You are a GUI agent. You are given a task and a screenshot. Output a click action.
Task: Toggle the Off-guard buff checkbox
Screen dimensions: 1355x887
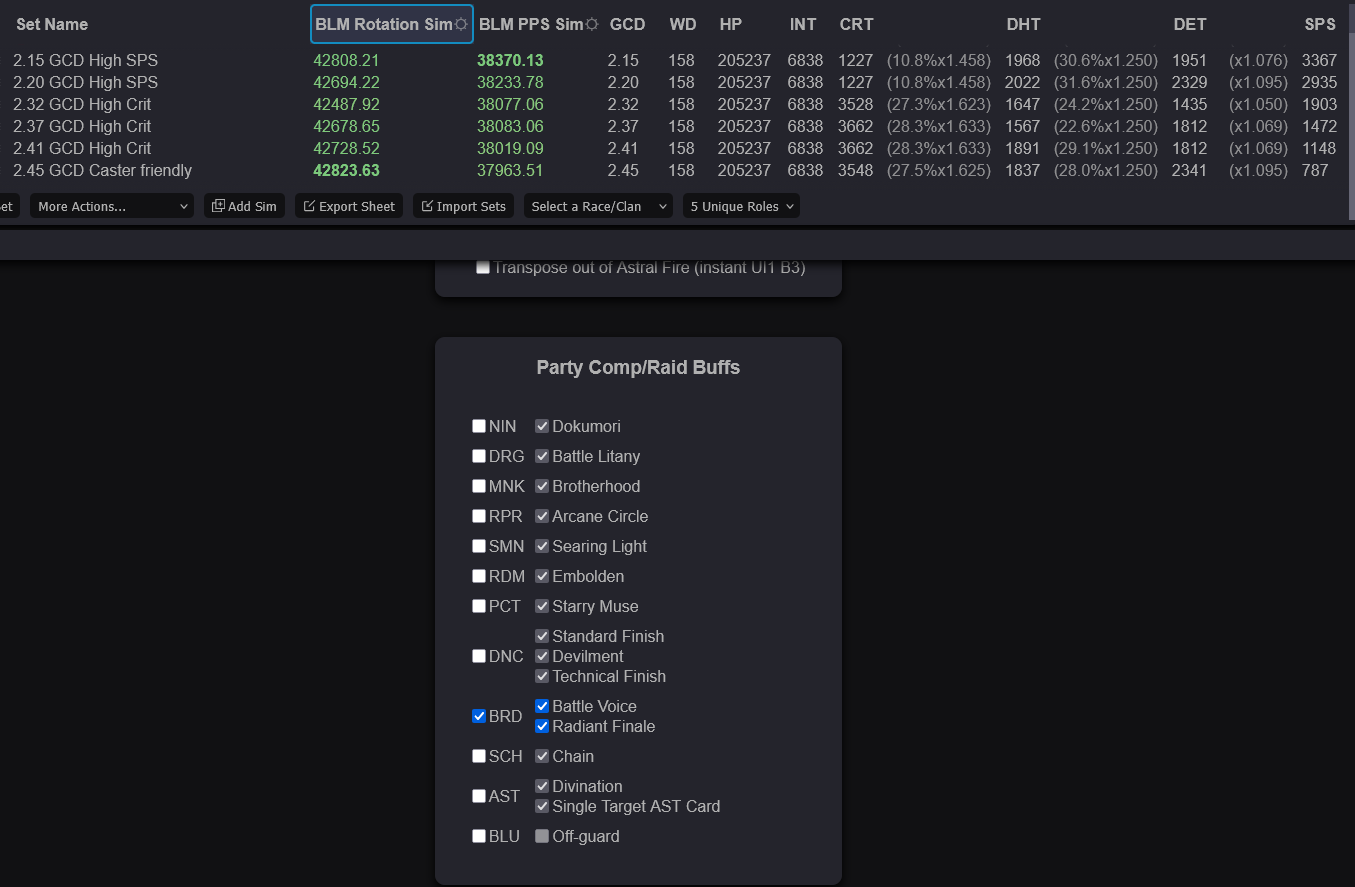[542, 836]
